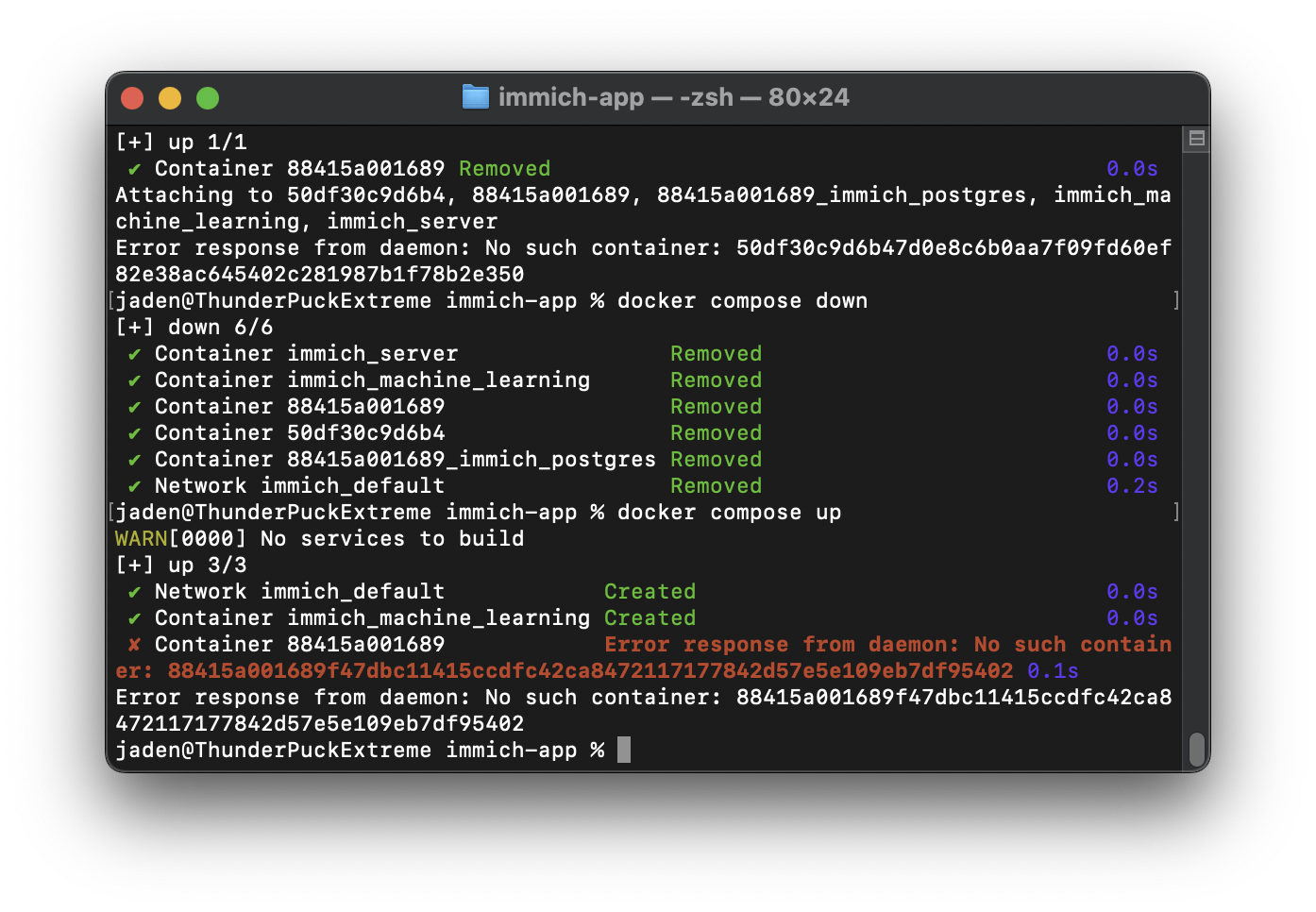1316x912 pixels.
Task: Click the checkmark next to Network immich_default Removed
Action: pos(132,485)
